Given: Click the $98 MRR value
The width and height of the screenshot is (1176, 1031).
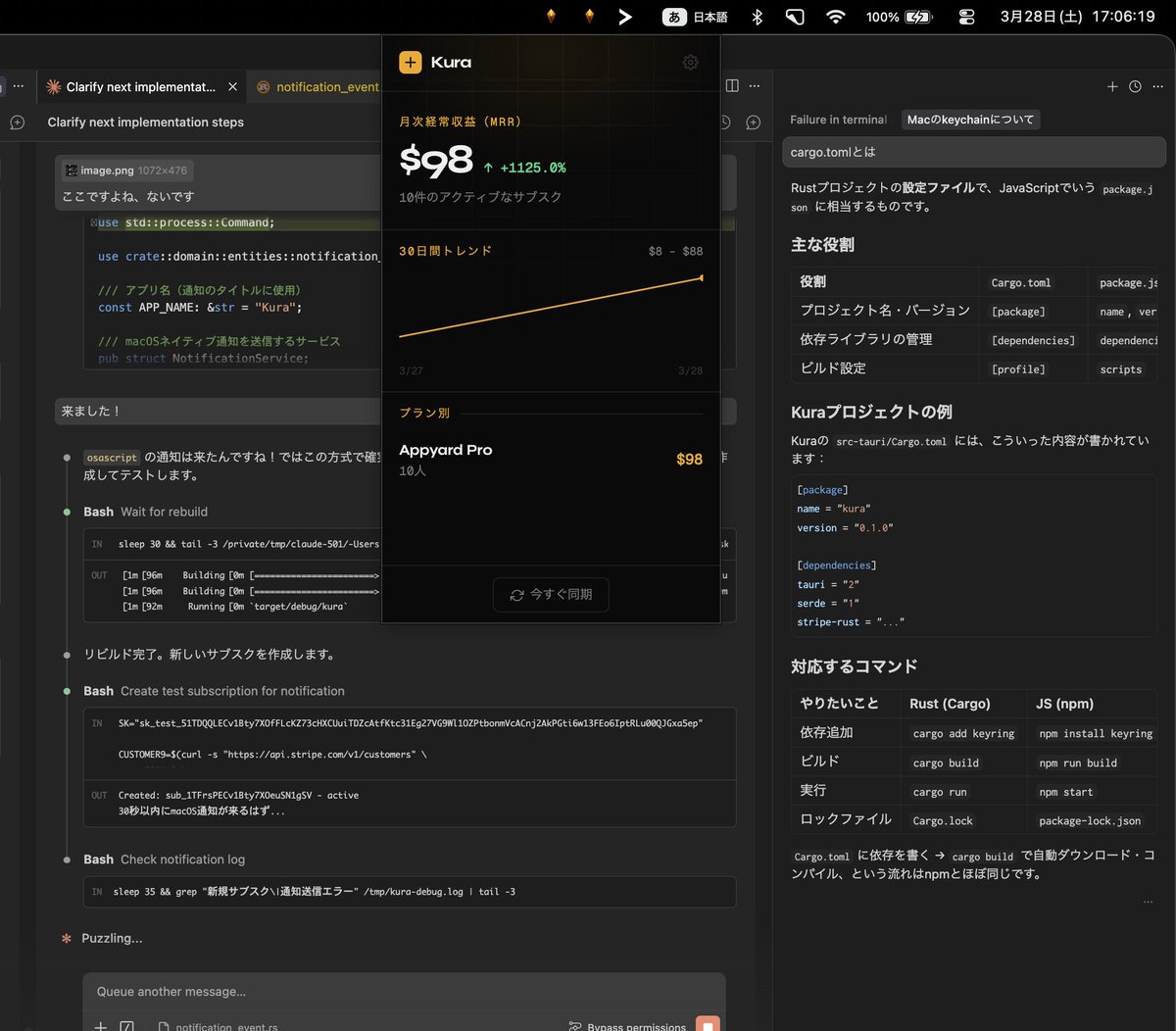Looking at the screenshot, I should pyautogui.click(x=436, y=161).
